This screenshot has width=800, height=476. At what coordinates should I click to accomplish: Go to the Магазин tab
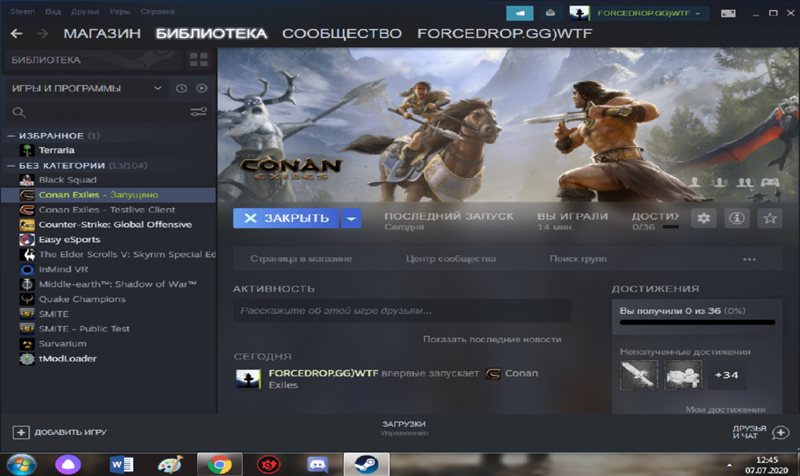[102, 34]
